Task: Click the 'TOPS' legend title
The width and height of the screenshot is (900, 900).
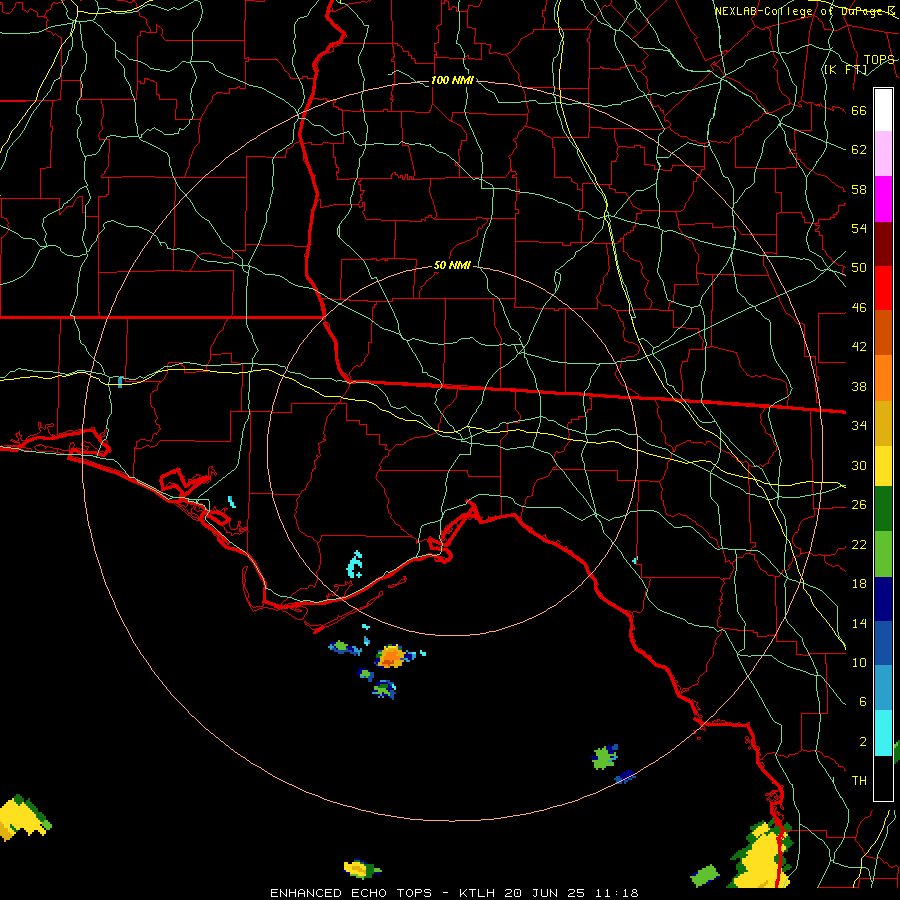Action: [x=879, y=59]
